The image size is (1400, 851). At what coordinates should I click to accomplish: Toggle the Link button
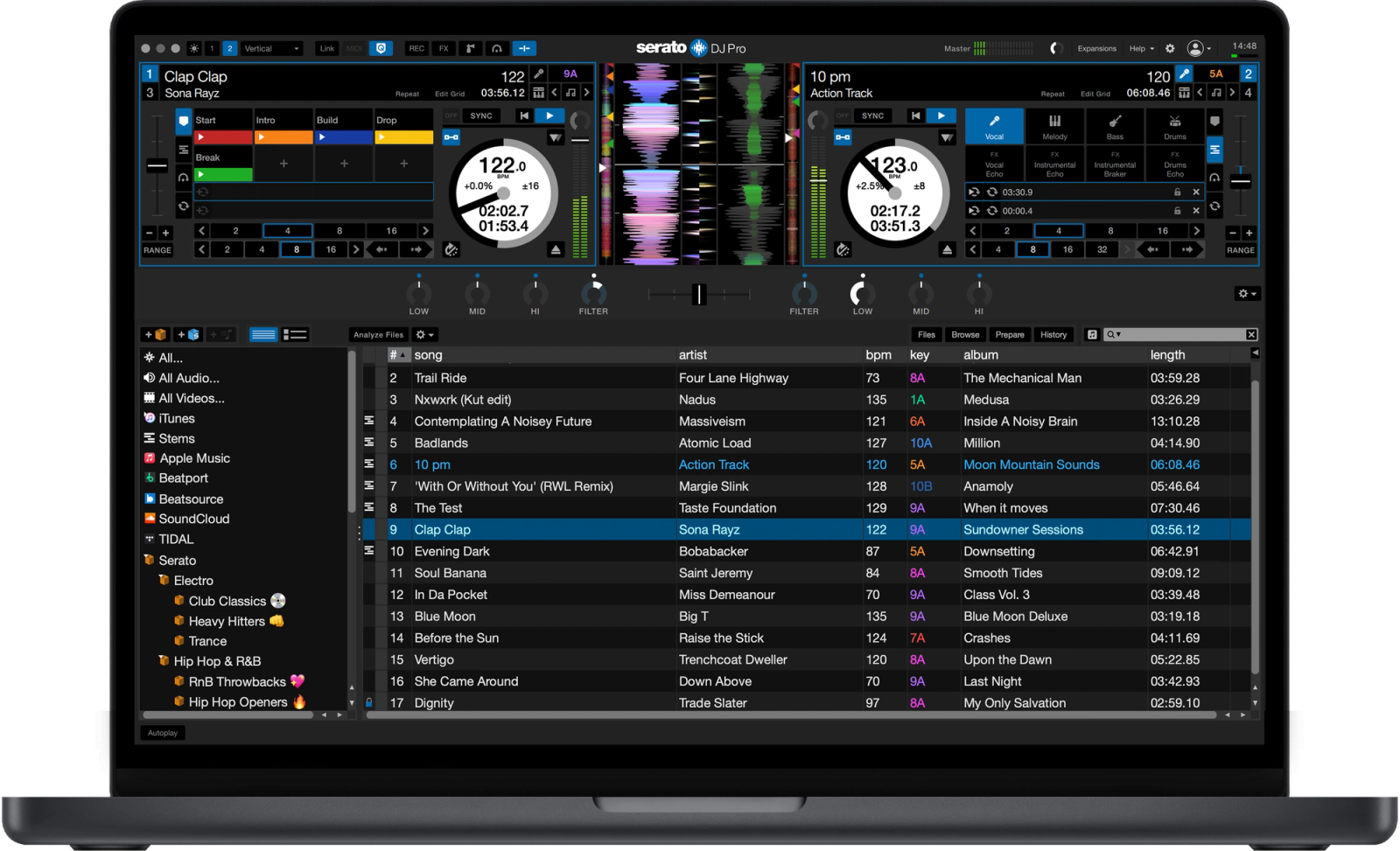click(327, 49)
